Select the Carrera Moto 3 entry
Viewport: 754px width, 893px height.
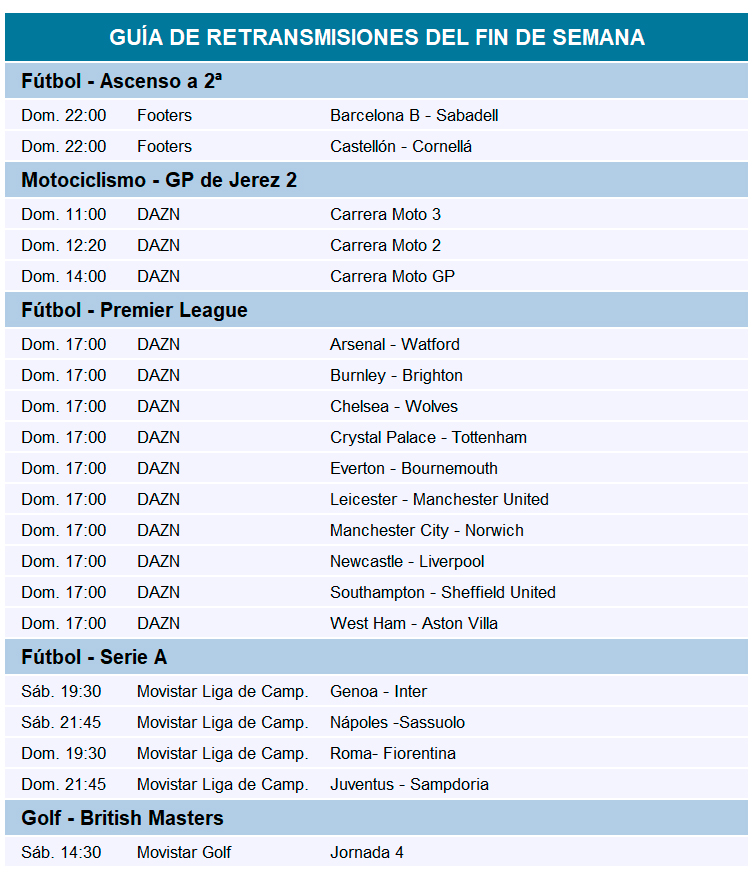(x=385, y=215)
